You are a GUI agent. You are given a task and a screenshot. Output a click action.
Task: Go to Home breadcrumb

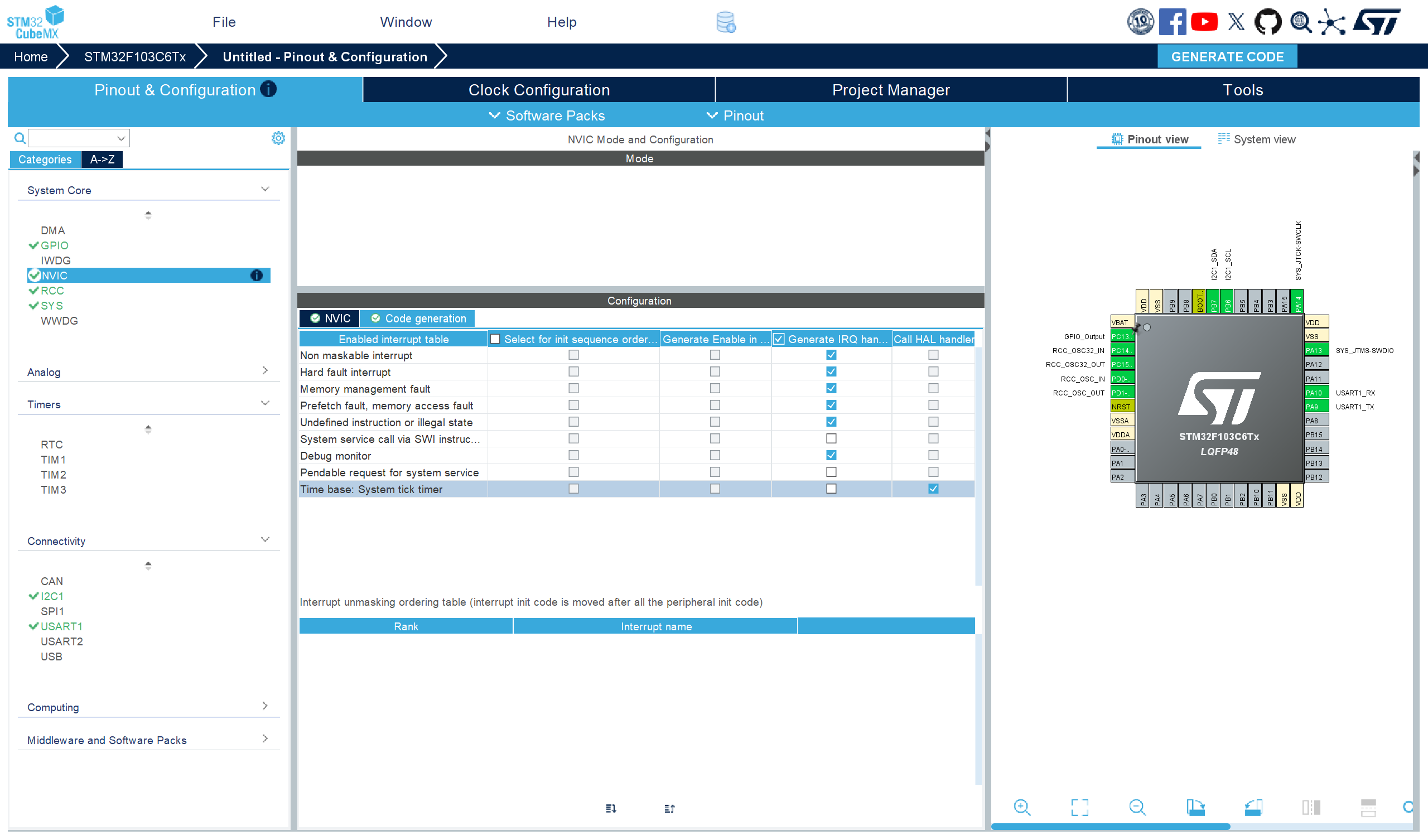[x=31, y=57]
